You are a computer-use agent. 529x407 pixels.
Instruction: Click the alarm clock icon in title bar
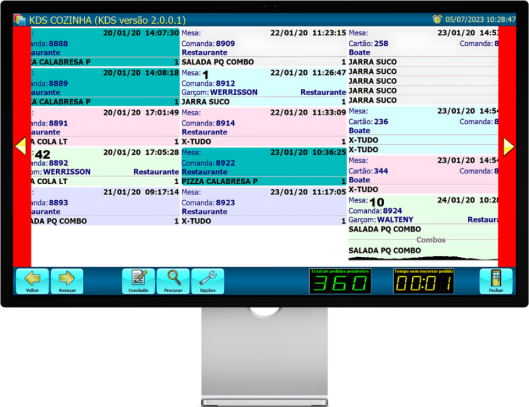coord(437,19)
